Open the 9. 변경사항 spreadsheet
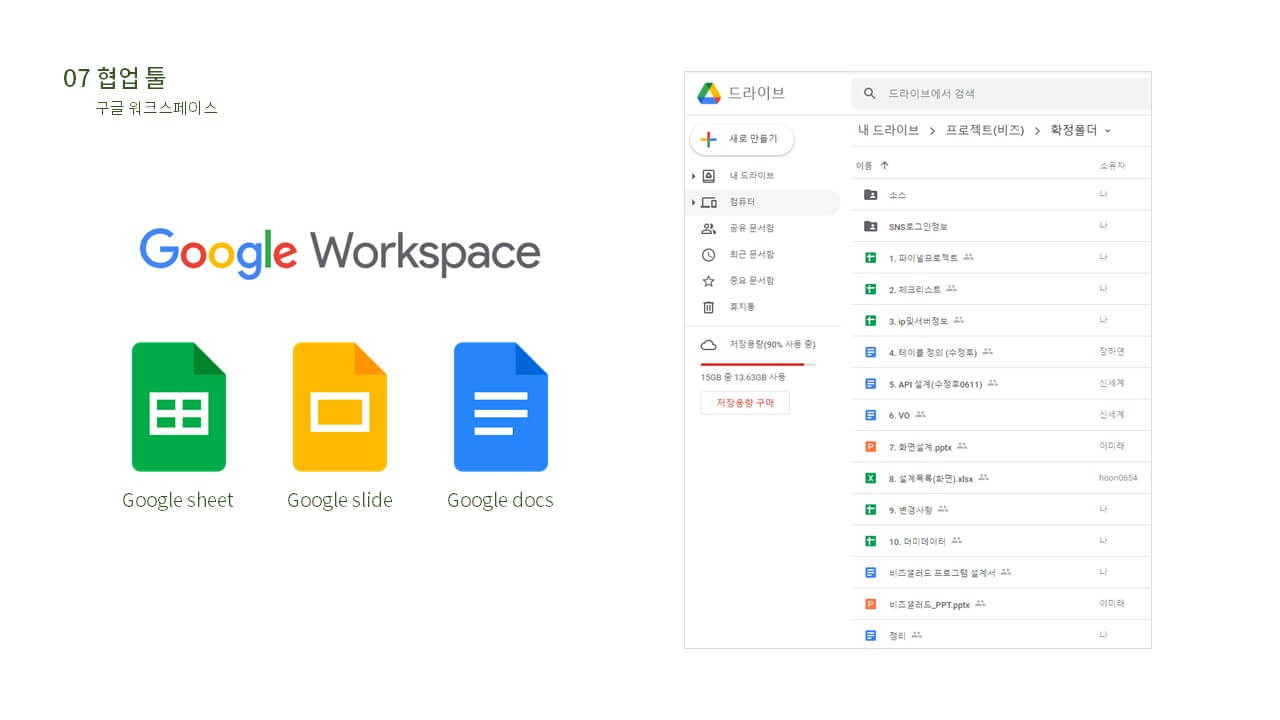1280x720 pixels. pos(1000,509)
